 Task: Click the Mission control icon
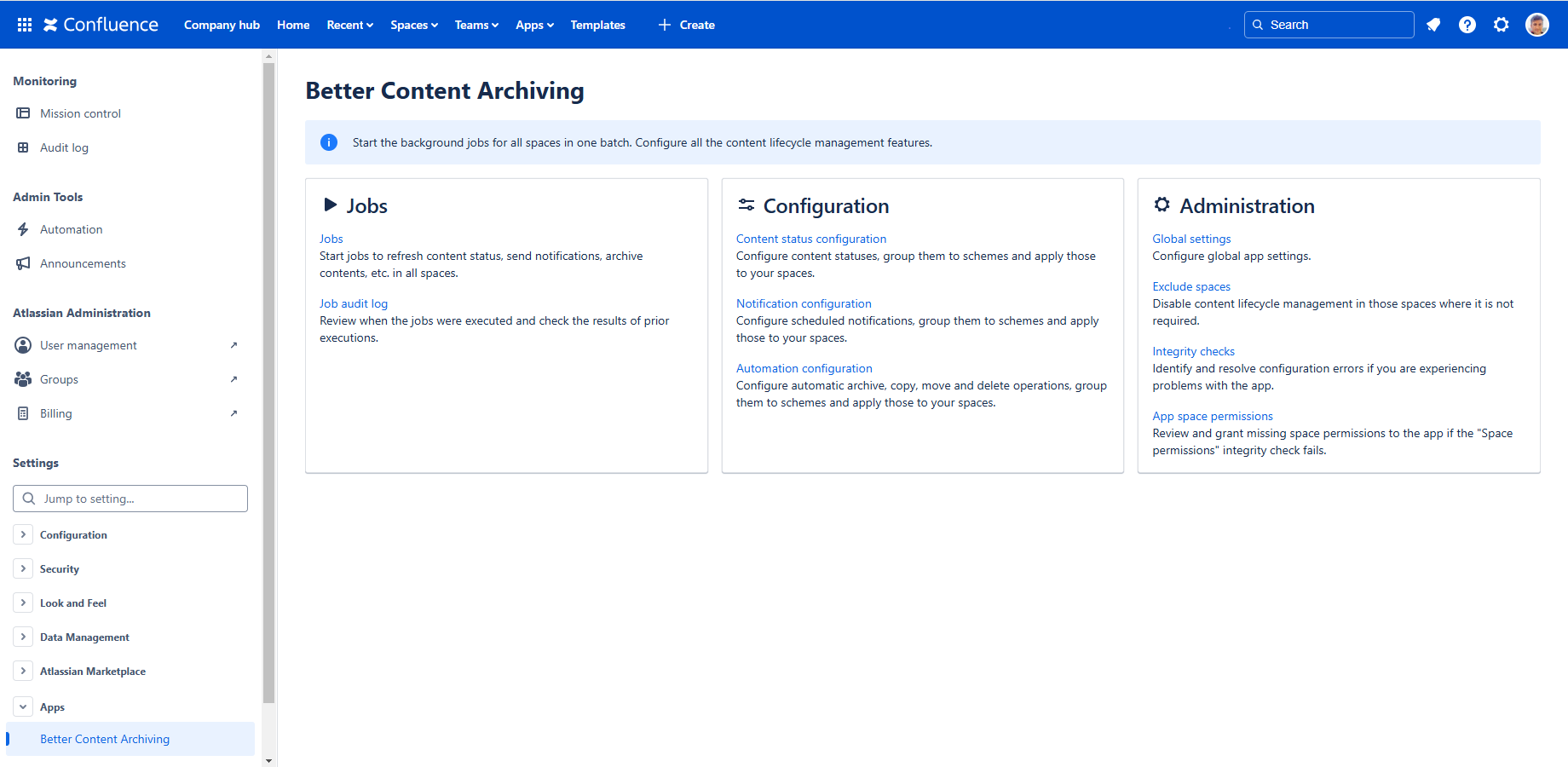pos(23,113)
